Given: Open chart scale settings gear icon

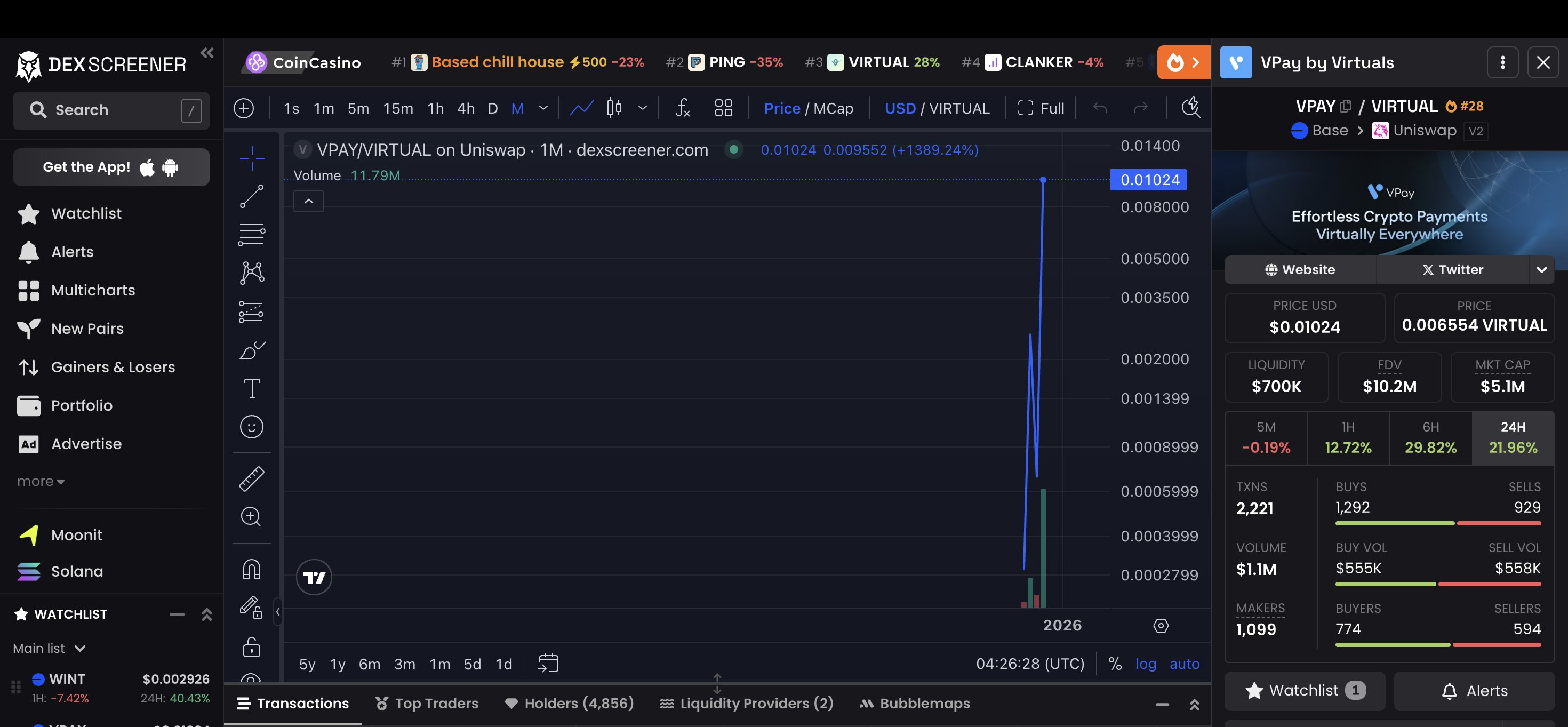Looking at the screenshot, I should tap(1161, 625).
